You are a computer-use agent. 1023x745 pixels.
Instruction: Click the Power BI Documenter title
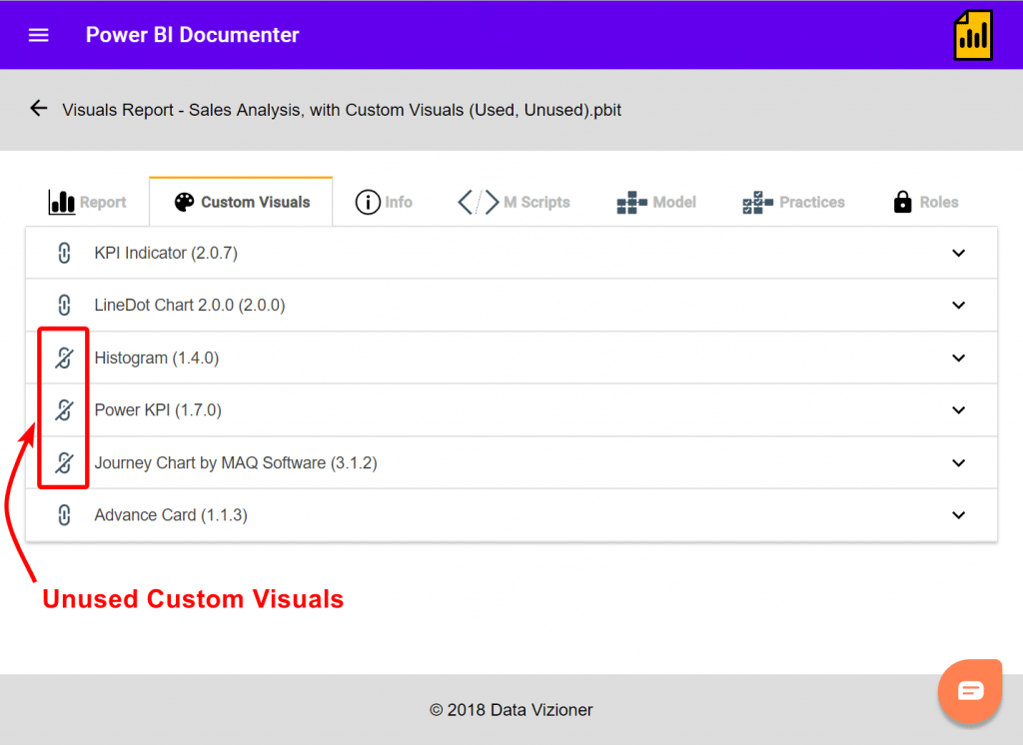(x=192, y=35)
